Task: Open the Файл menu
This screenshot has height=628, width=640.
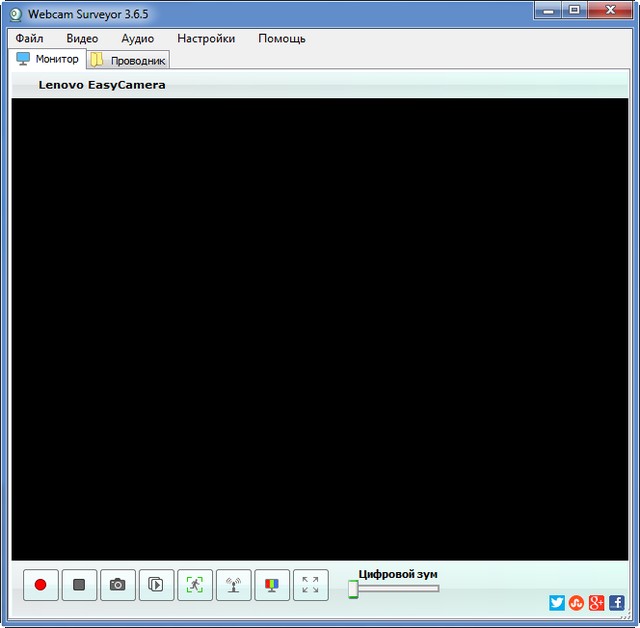Action: [30, 38]
